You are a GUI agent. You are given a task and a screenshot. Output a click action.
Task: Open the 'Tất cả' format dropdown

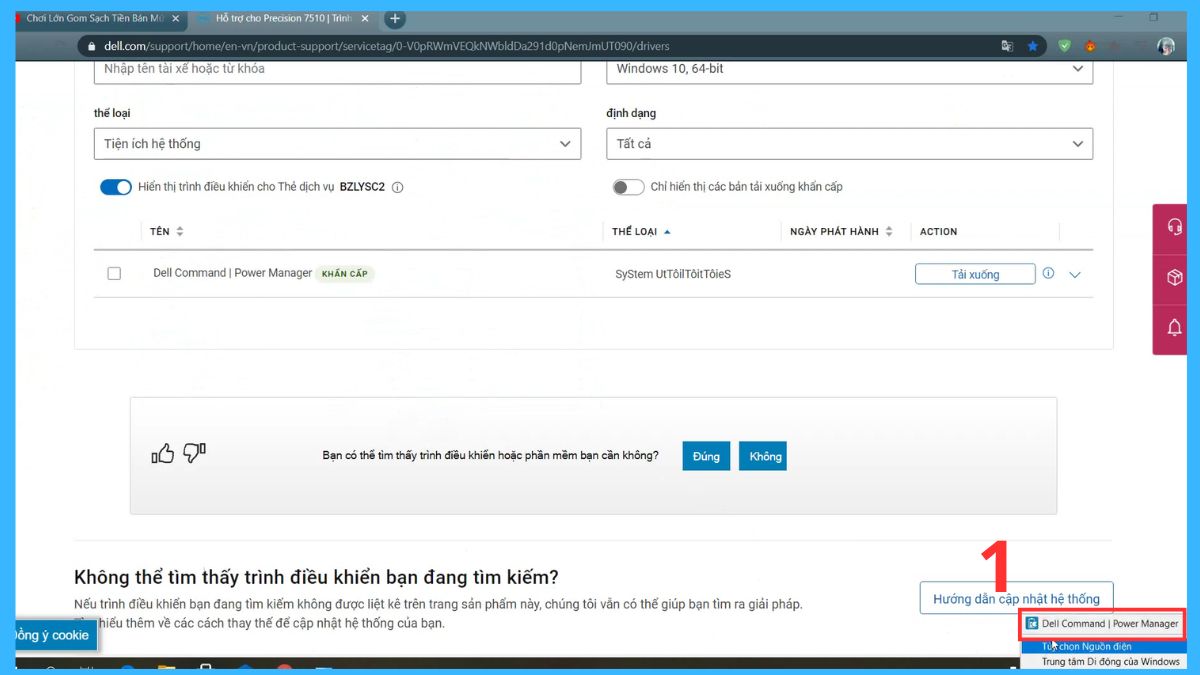(x=849, y=143)
